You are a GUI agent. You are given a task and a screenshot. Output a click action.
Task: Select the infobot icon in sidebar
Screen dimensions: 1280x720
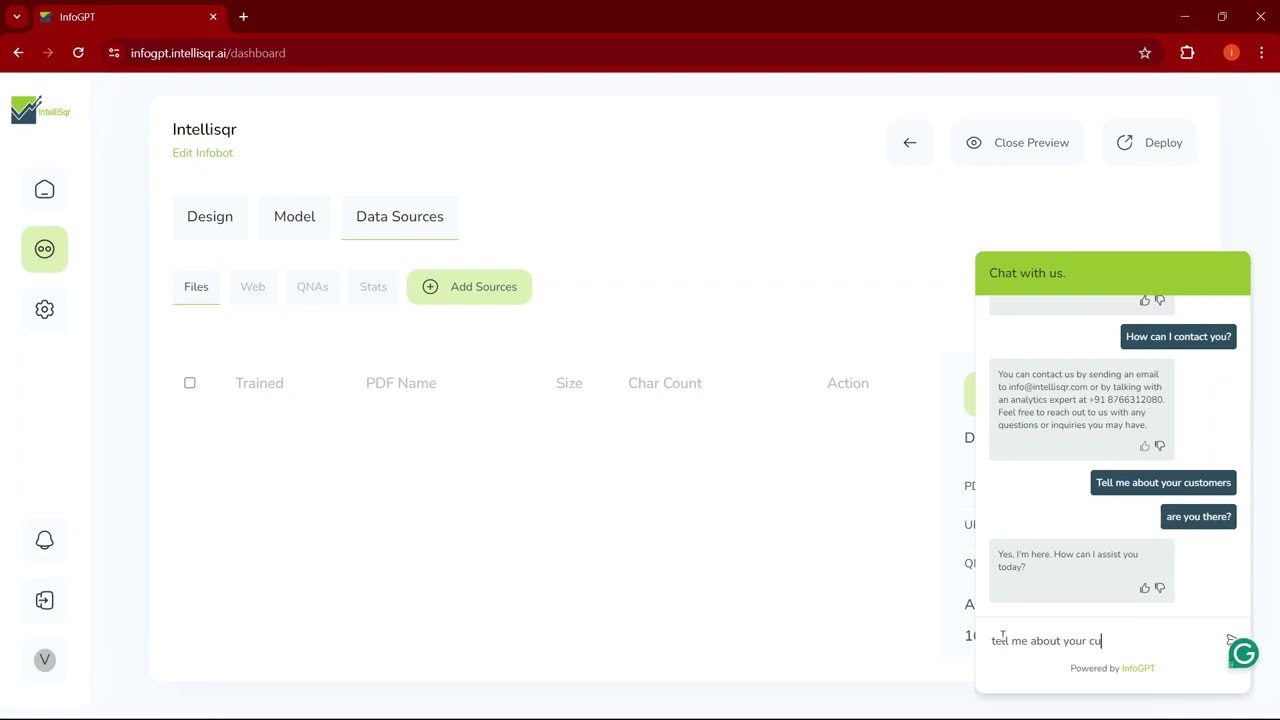44,249
